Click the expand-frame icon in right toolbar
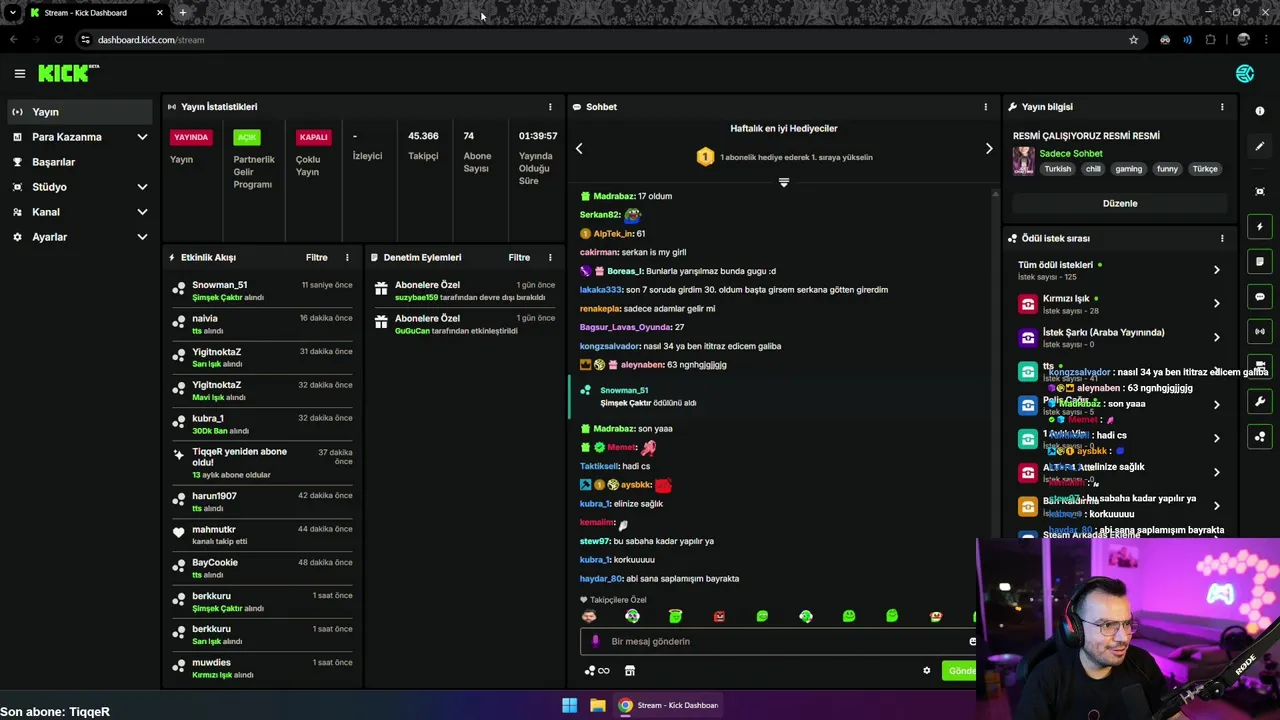This screenshot has height=720, width=1280. [x=1260, y=191]
